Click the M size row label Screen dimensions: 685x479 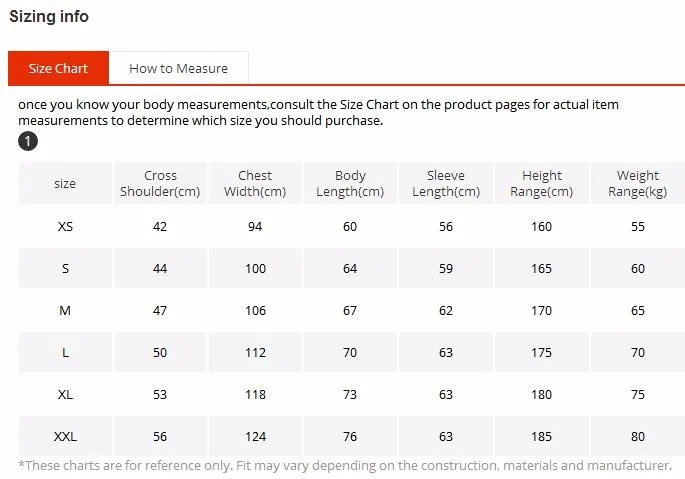click(65, 311)
